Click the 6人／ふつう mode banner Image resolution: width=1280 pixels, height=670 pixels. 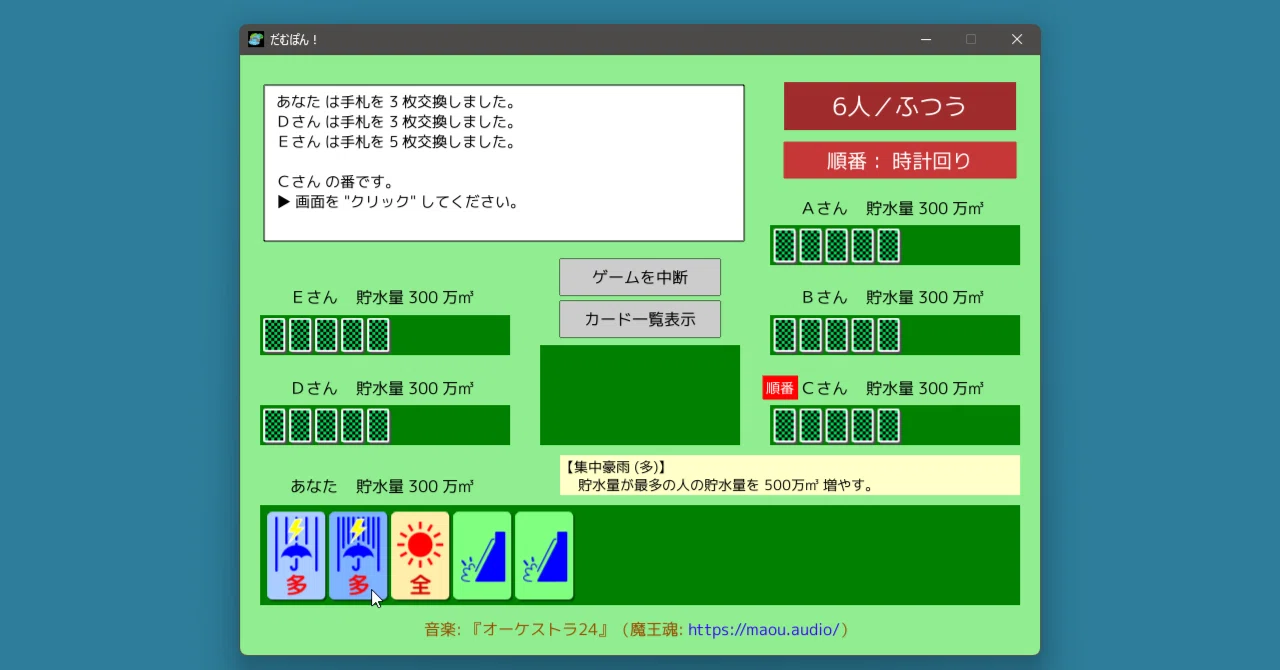(900, 106)
